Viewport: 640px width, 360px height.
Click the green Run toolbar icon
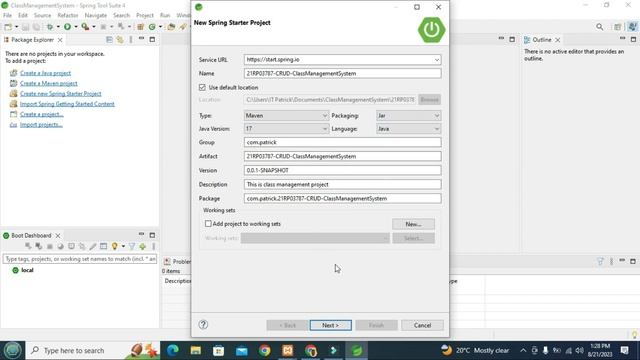(x=67, y=27)
